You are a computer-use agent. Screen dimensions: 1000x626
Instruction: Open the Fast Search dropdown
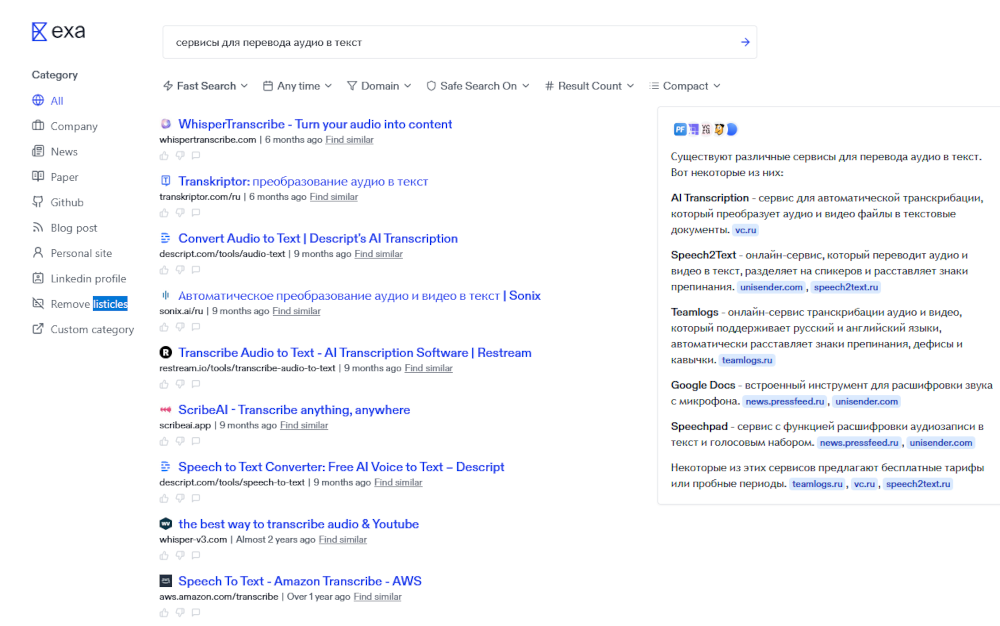(205, 86)
